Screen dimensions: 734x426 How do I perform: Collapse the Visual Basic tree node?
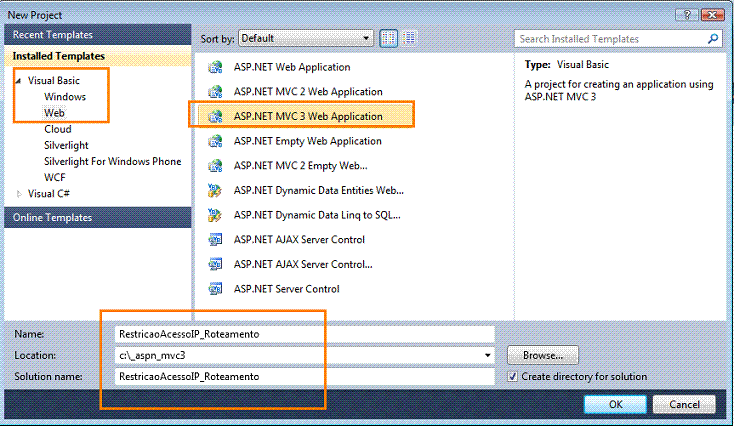(x=19, y=81)
